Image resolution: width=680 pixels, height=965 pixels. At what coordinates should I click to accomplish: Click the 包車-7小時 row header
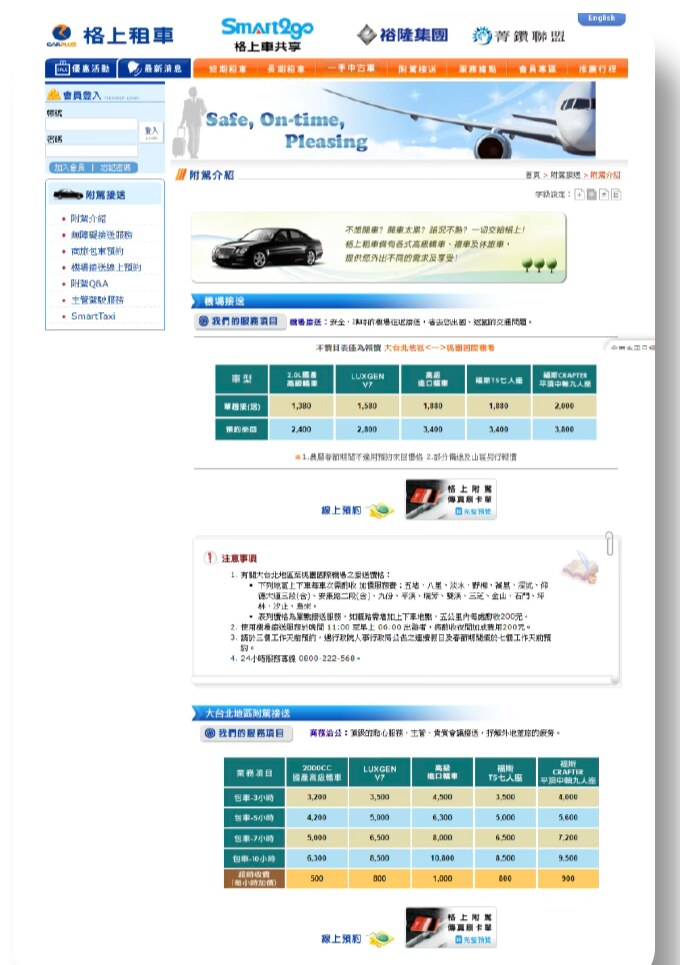click(254, 838)
